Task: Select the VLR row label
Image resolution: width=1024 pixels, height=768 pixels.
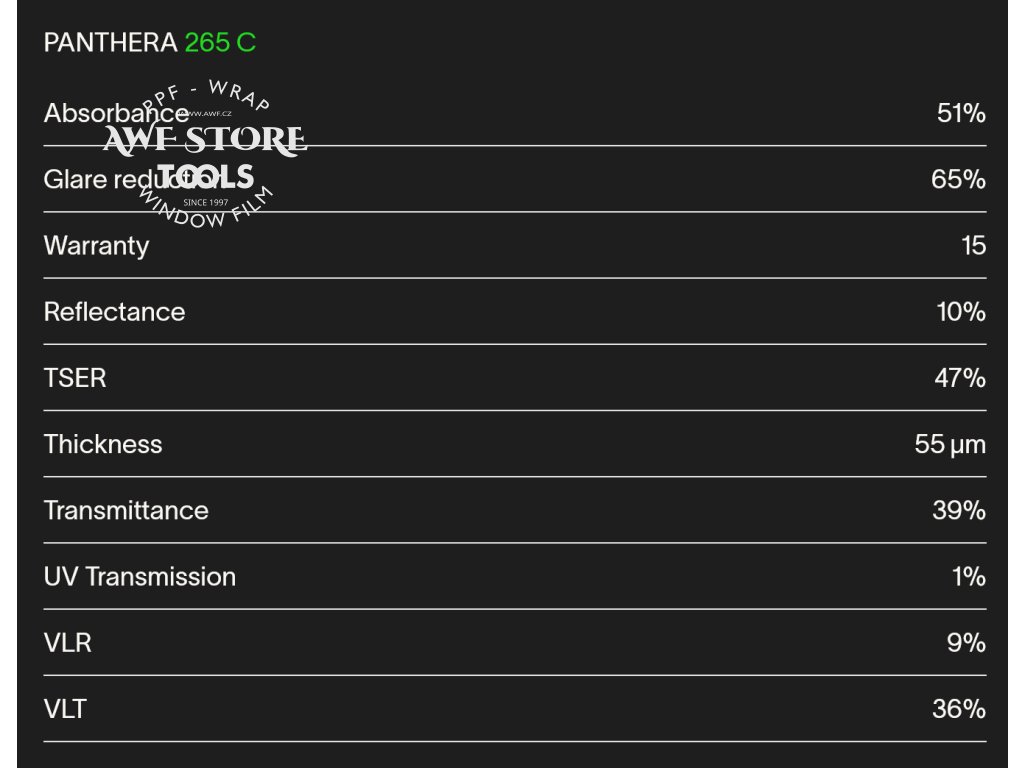Action: pyautogui.click(x=68, y=643)
